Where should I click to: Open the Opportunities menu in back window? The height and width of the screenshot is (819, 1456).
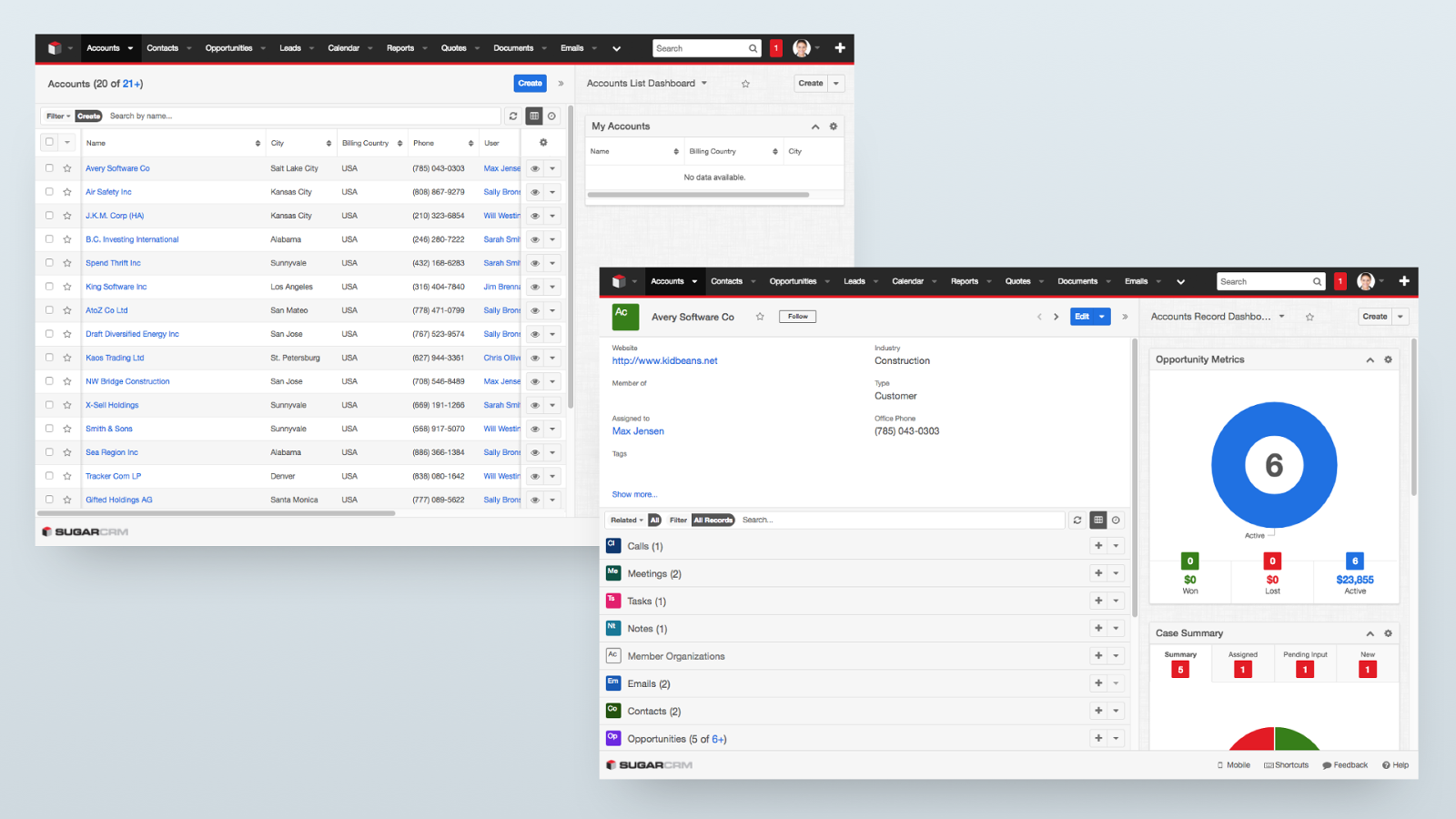[229, 48]
